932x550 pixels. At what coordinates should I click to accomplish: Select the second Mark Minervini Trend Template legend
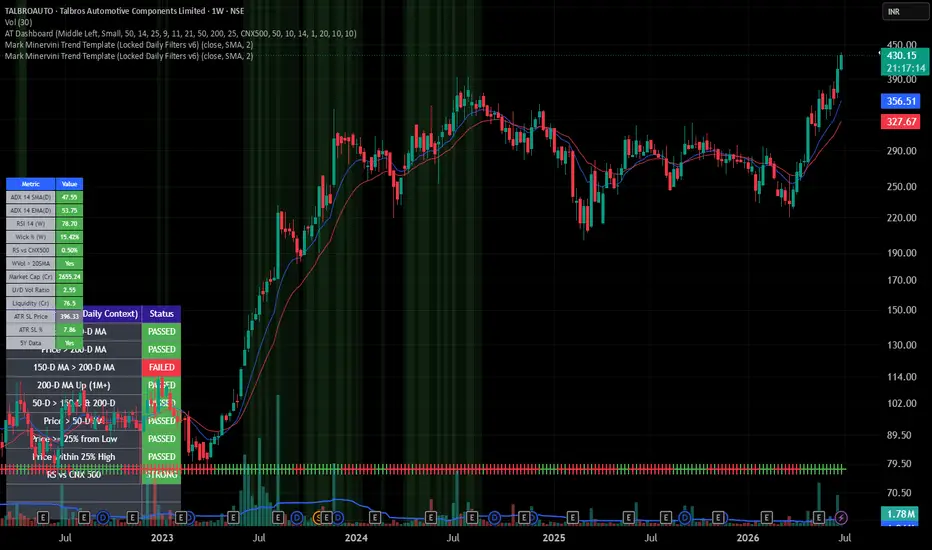click(129, 56)
